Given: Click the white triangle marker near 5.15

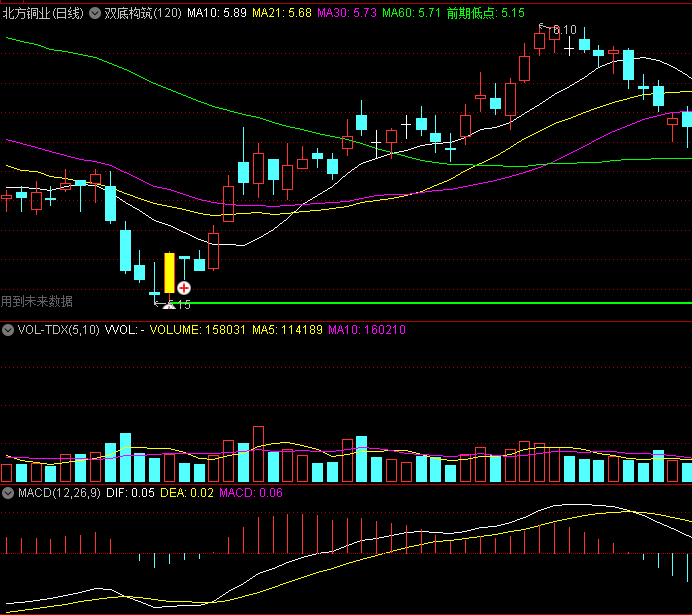Looking at the screenshot, I should [169, 305].
